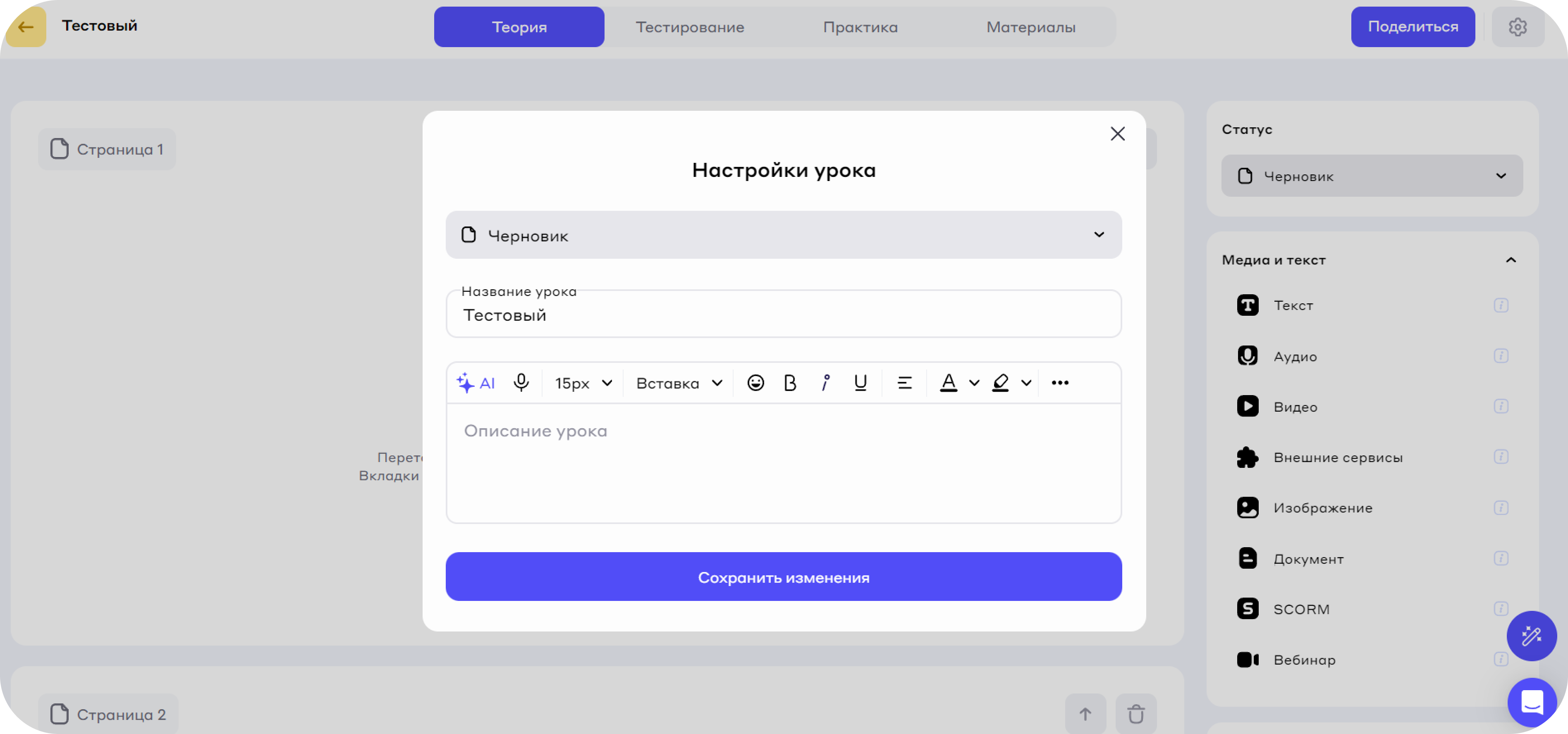Open more toolbar options via the ellipsis
This screenshot has width=1568, height=734.
pos(1060,383)
